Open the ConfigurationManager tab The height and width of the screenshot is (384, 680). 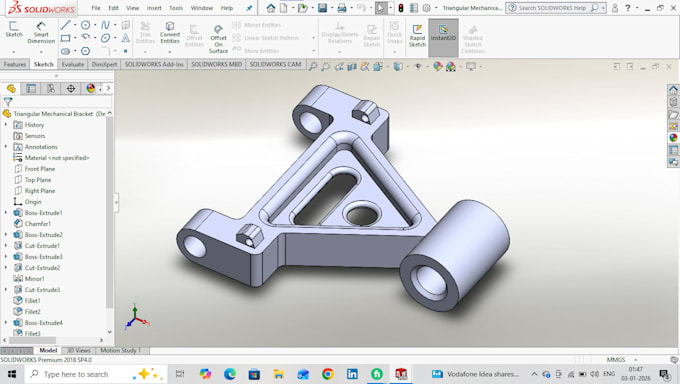51,89
